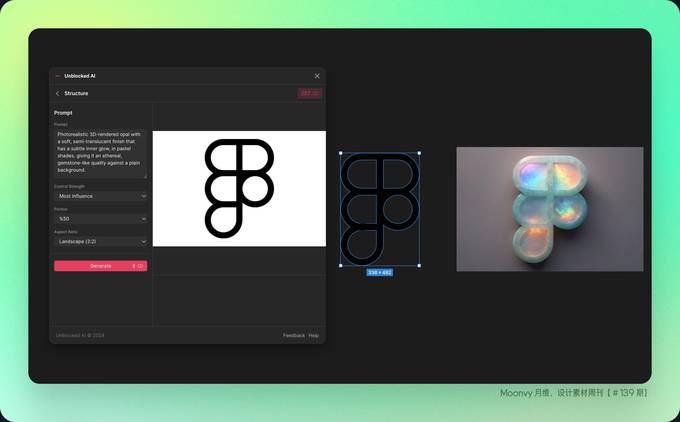
Task: Select the black Figma logo vector on canvas
Action: 380,209
